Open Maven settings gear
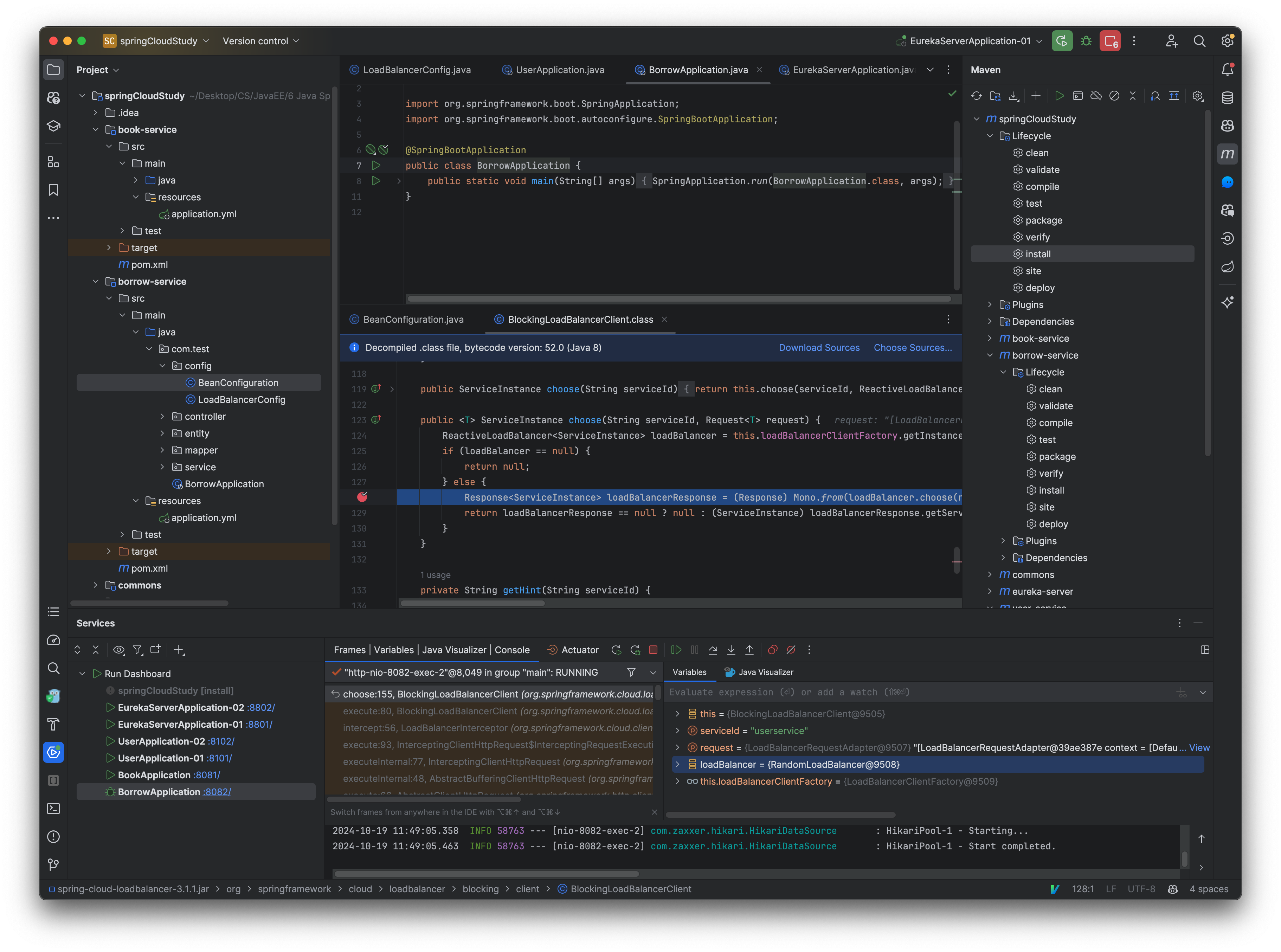Screen dimensions: 1281x952 tap(1197, 96)
